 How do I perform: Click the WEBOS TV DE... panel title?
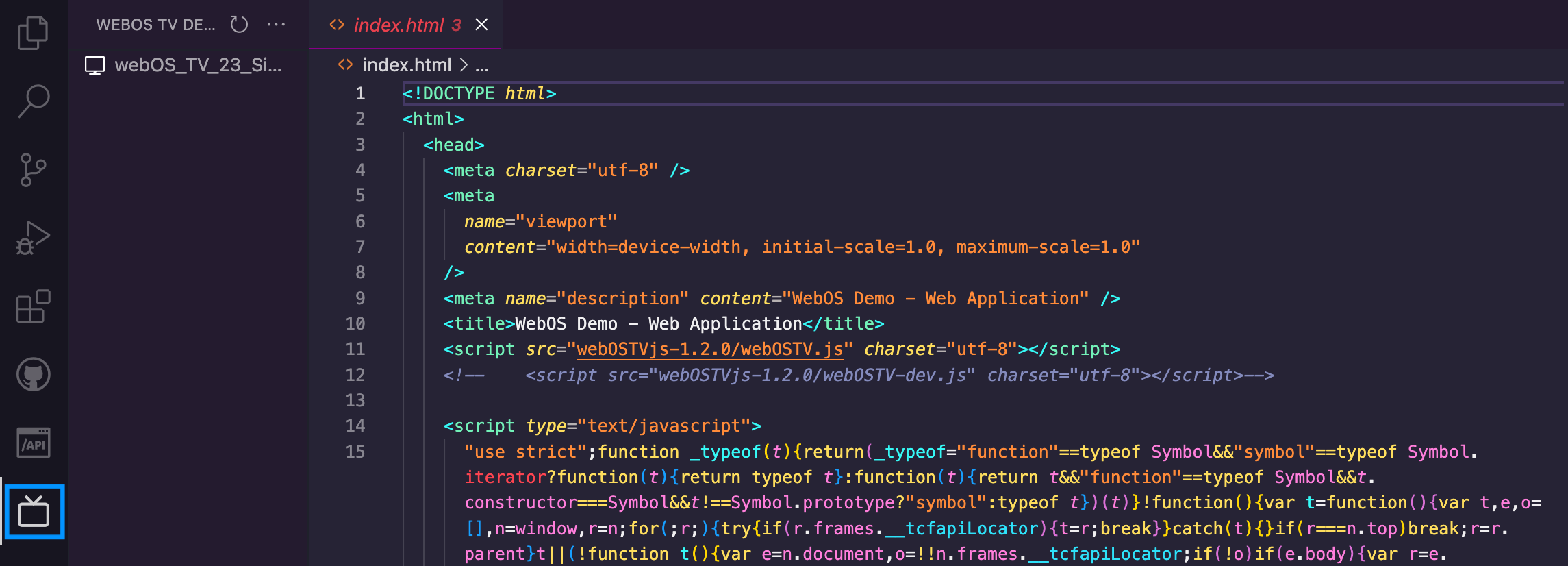pyautogui.click(x=155, y=25)
